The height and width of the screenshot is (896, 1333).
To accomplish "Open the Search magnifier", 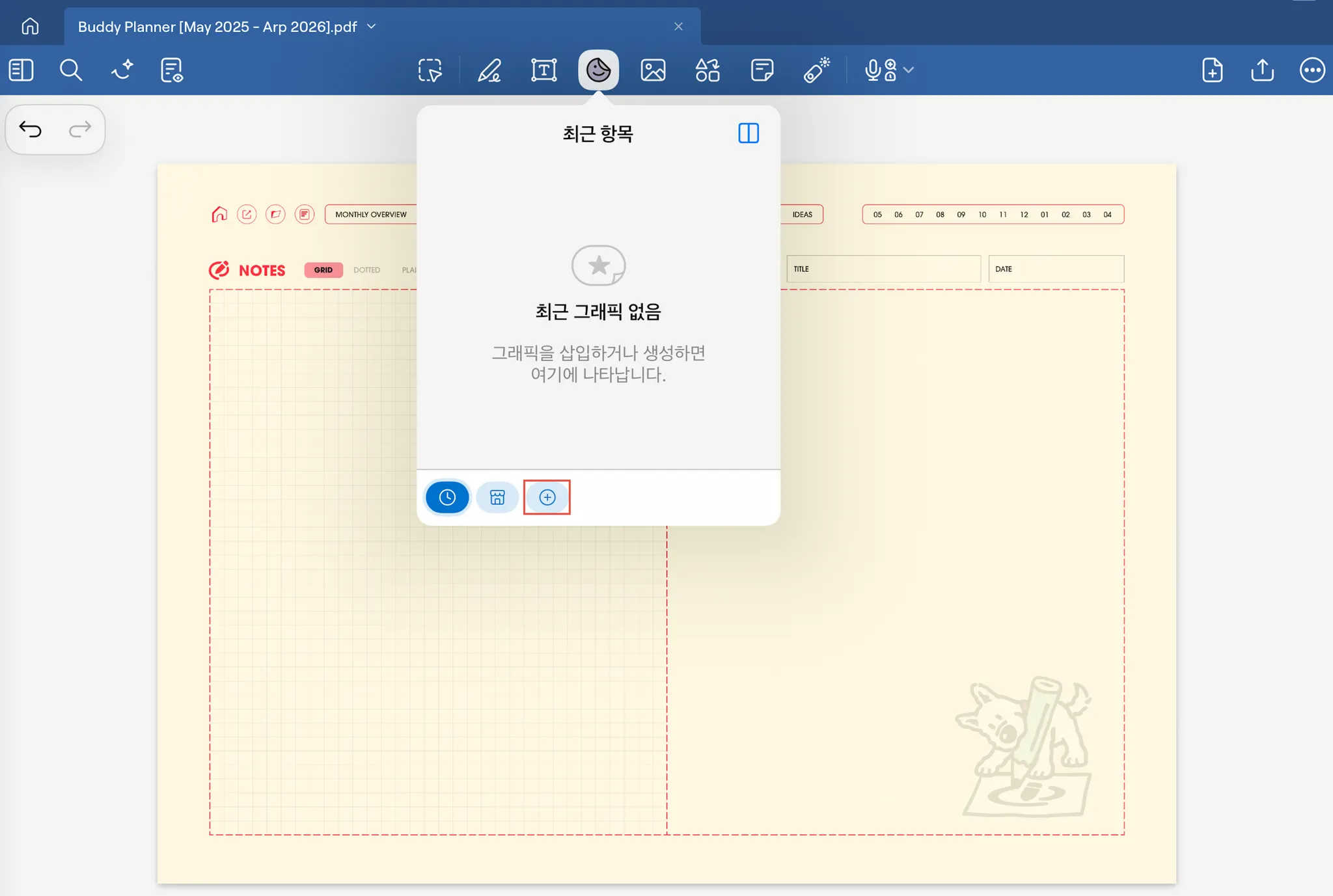I will (70, 70).
